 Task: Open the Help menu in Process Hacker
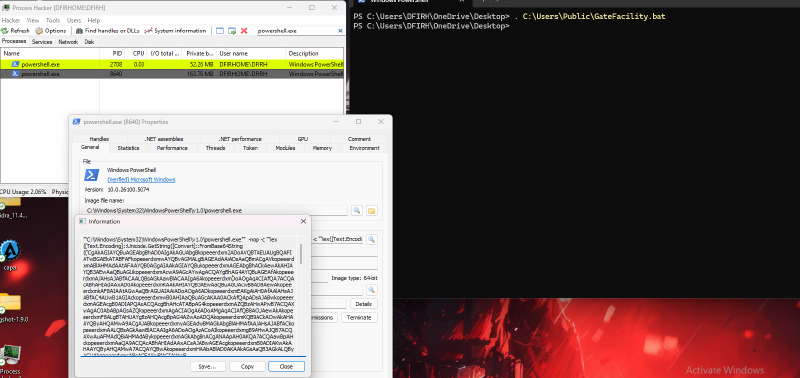(94, 20)
